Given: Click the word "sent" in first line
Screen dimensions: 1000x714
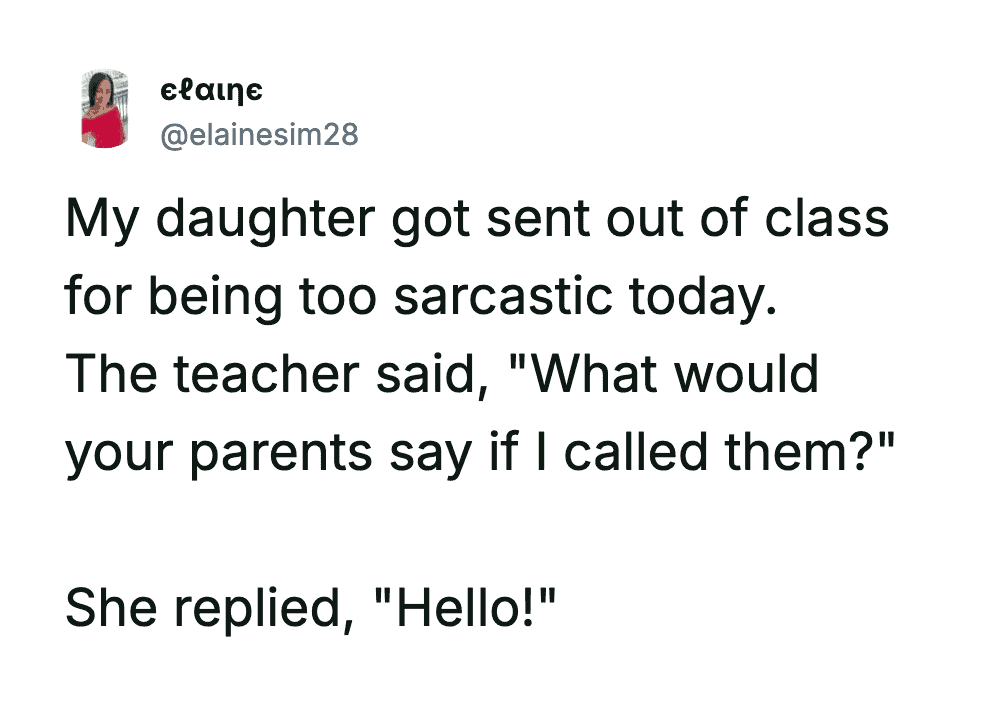Looking at the screenshot, I should [536, 219].
